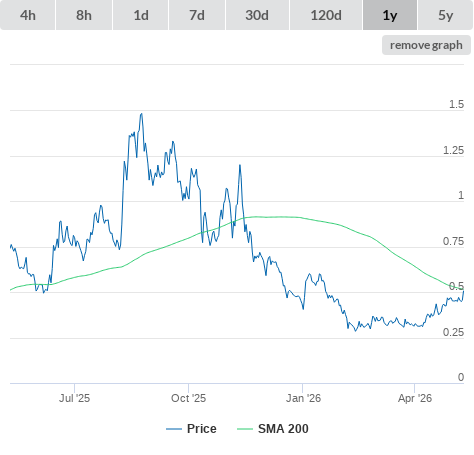Image resolution: width=474 pixels, height=455 pixels.
Task: Choose the 1d time range tab
Action: (x=141, y=15)
